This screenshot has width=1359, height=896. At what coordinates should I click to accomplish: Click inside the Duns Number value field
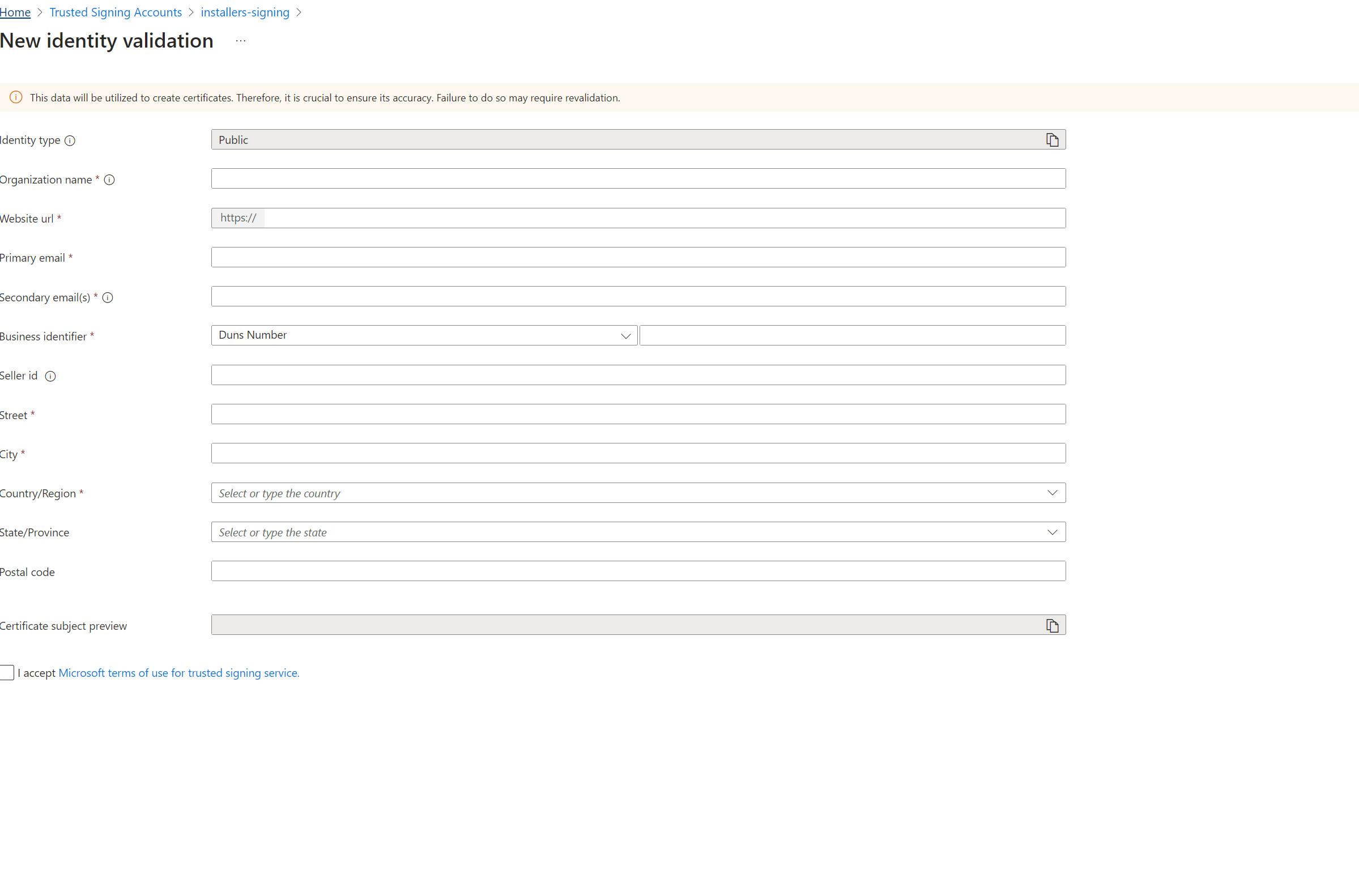851,335
